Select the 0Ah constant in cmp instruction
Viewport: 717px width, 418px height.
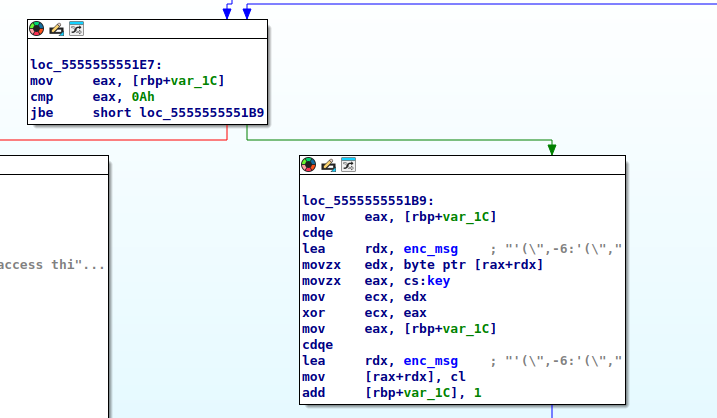[143, 97]
